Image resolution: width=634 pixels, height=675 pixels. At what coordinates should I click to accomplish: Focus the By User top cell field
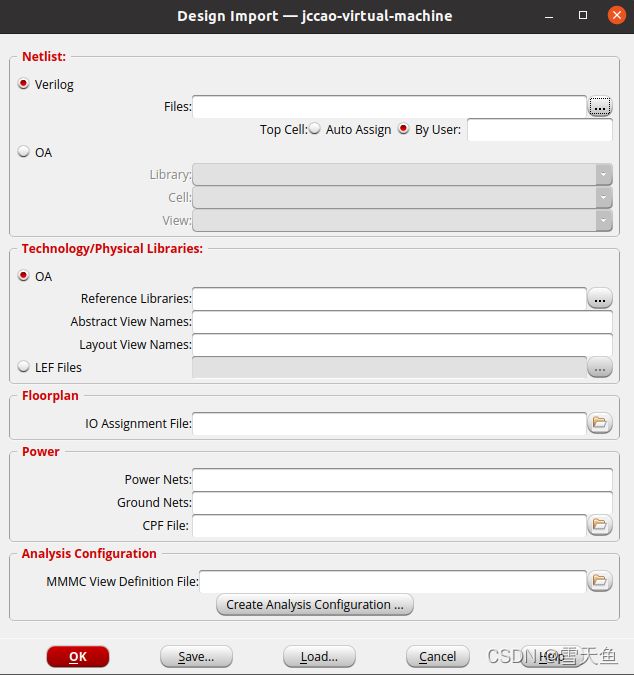[x=540, y=130]
